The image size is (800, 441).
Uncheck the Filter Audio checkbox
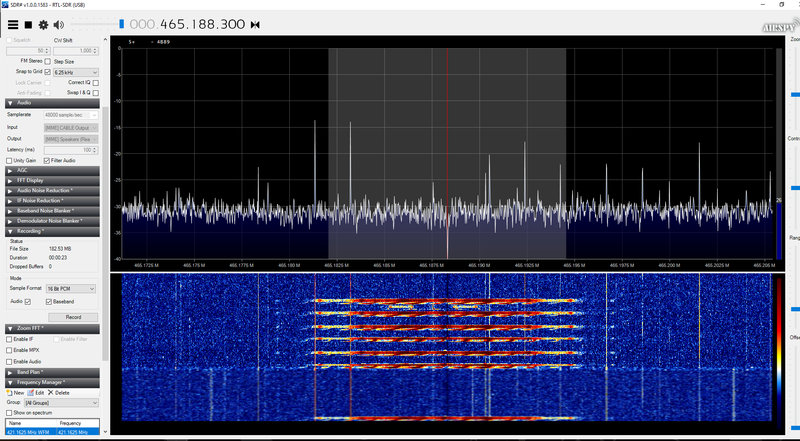pos(47,161)
